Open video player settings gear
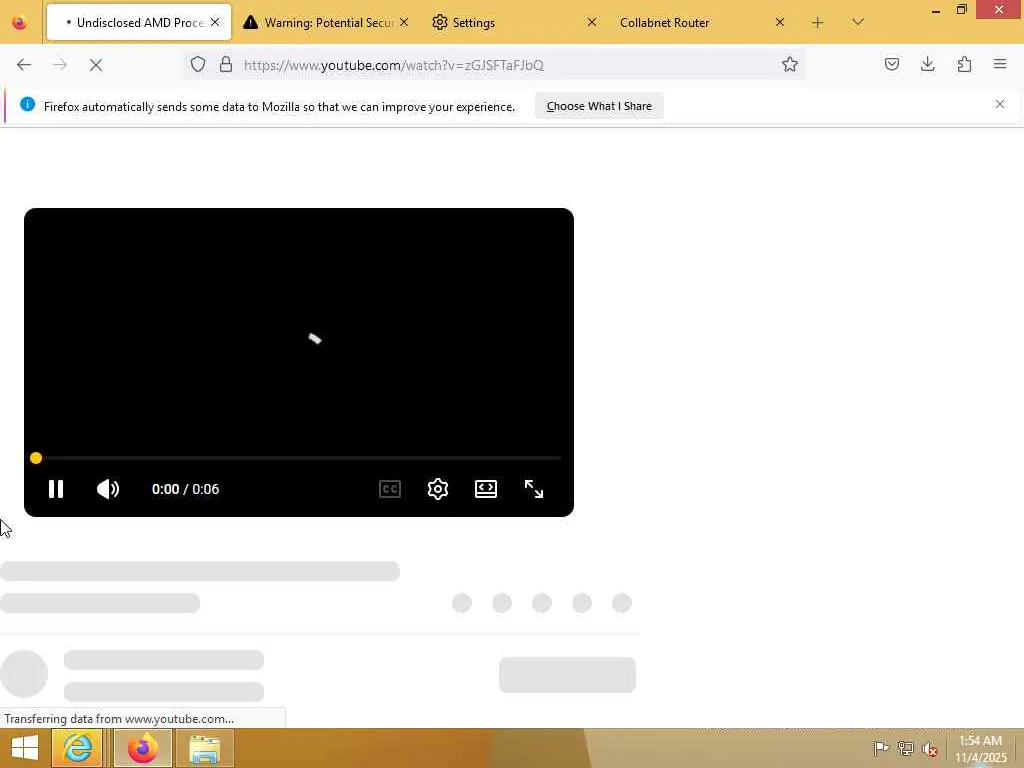1024x768 pixels. [438, 489]
